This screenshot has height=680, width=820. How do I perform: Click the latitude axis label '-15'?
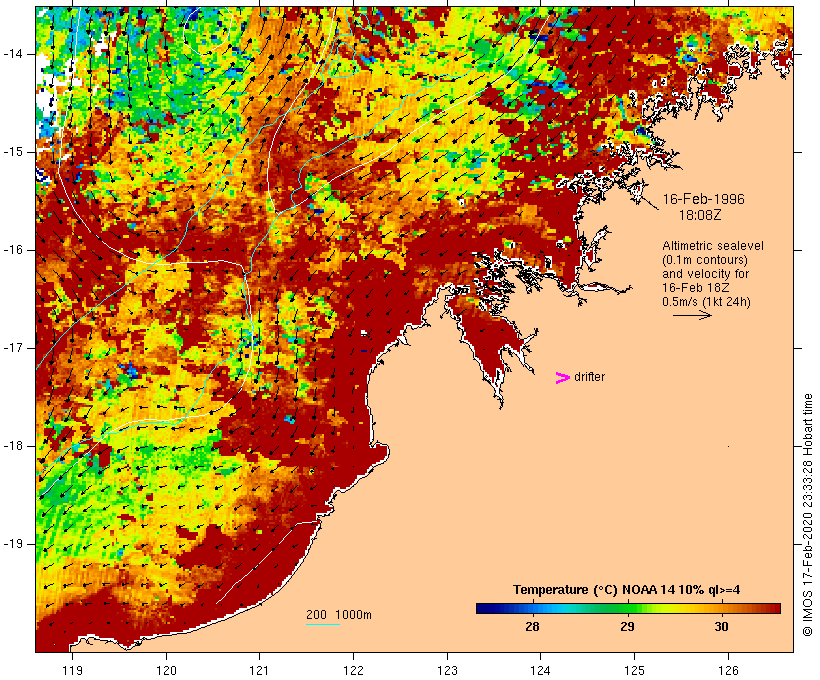point(13,152)
